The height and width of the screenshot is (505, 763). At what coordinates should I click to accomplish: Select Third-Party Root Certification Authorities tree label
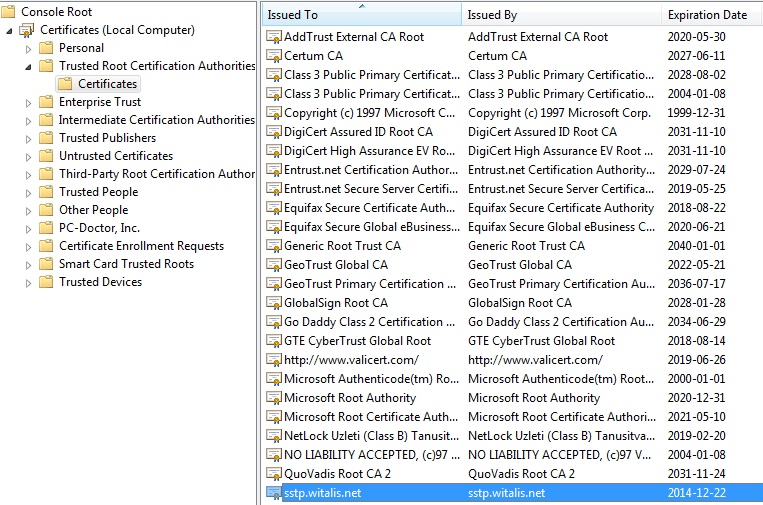[x=157, y=174]
